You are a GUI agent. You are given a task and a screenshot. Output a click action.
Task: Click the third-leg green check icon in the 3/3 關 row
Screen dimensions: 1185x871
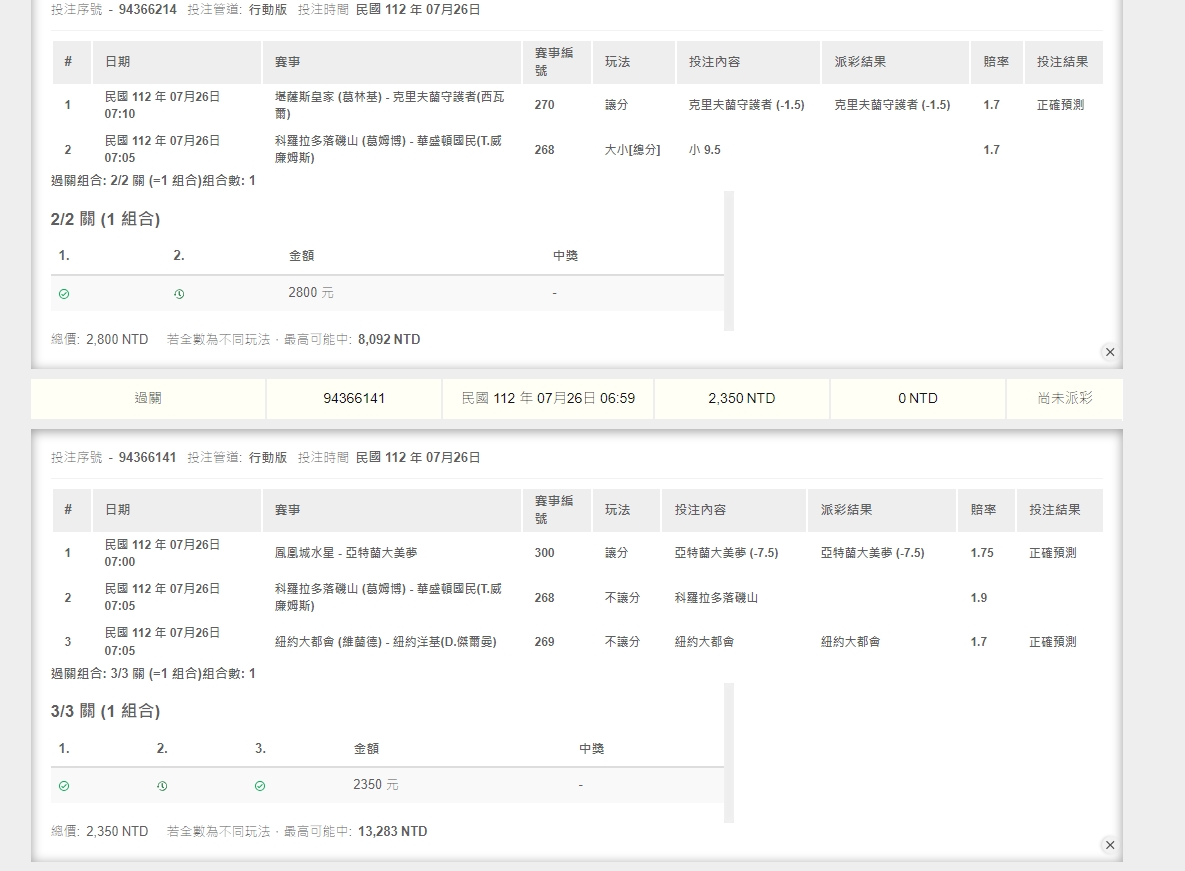260,786
